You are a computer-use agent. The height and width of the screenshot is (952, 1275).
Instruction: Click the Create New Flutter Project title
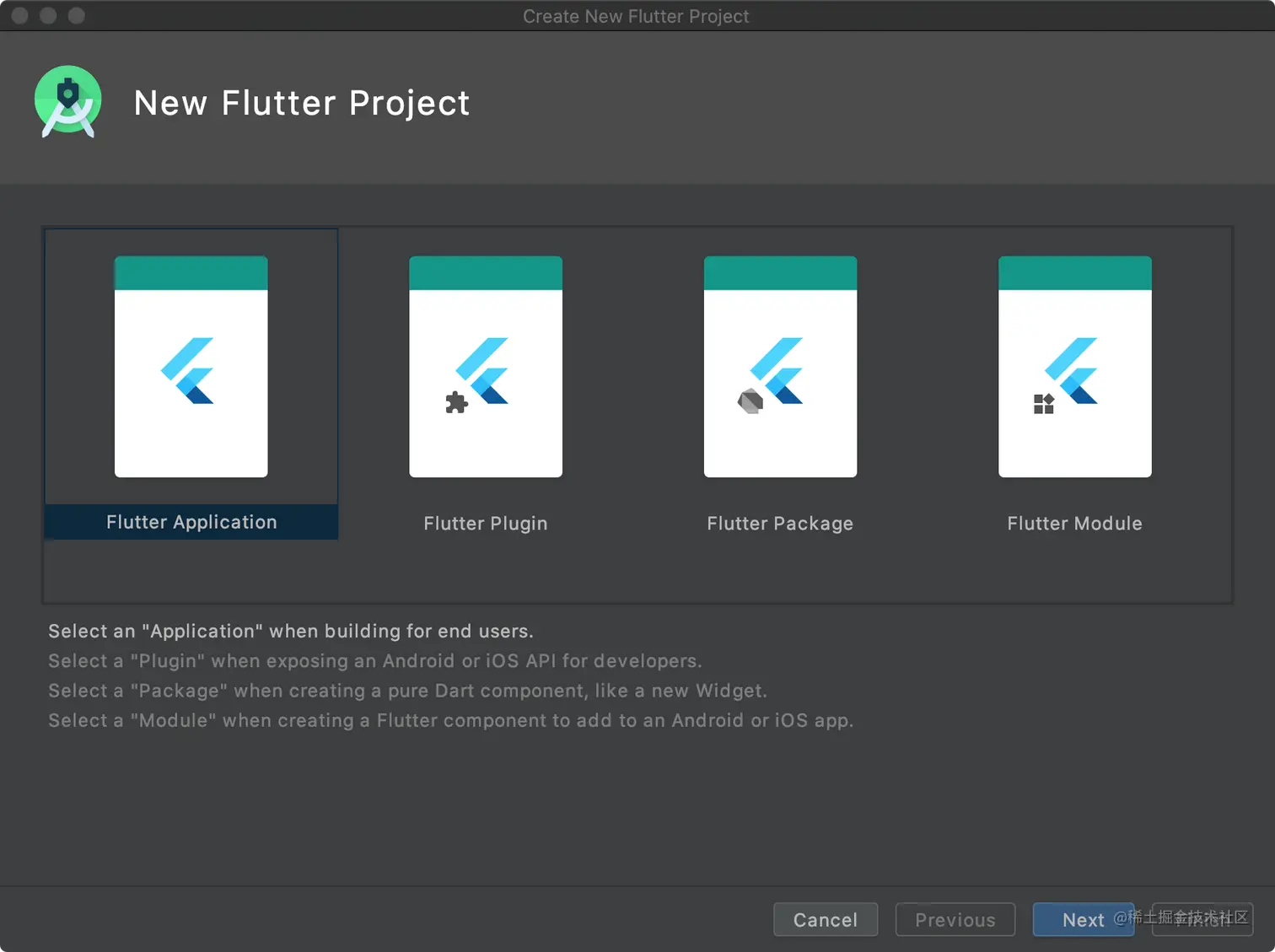636,16
